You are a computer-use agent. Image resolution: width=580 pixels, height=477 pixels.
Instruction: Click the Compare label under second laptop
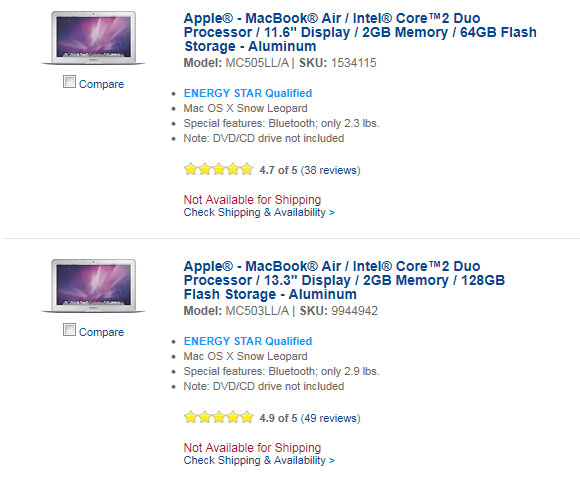click(101, 332)
